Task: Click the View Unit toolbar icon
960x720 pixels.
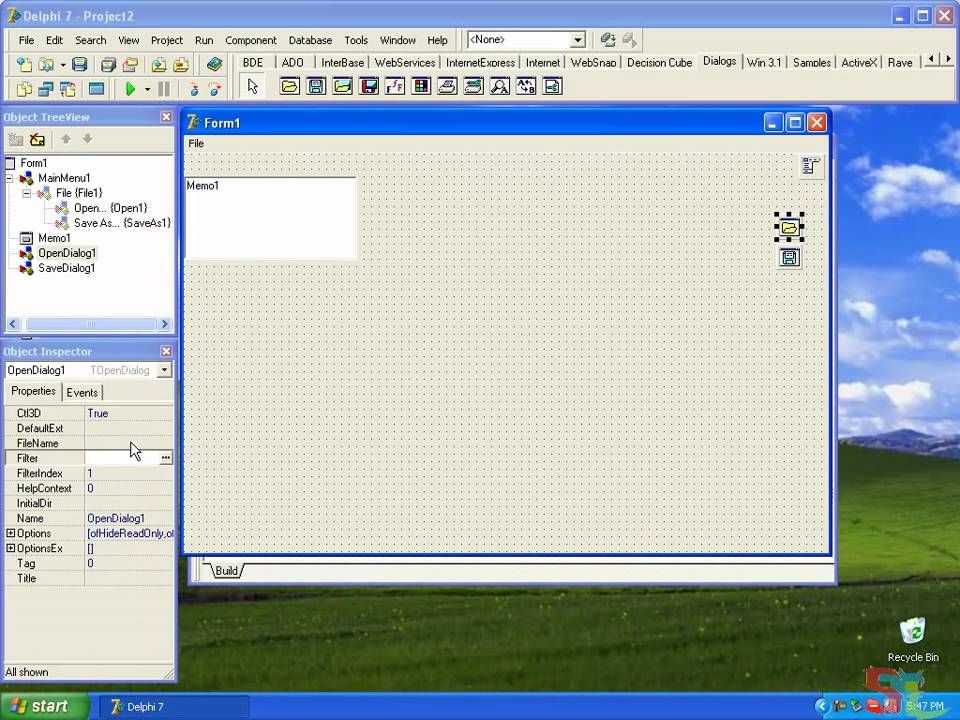Action: pyautogui.click(x=24, y=89)
